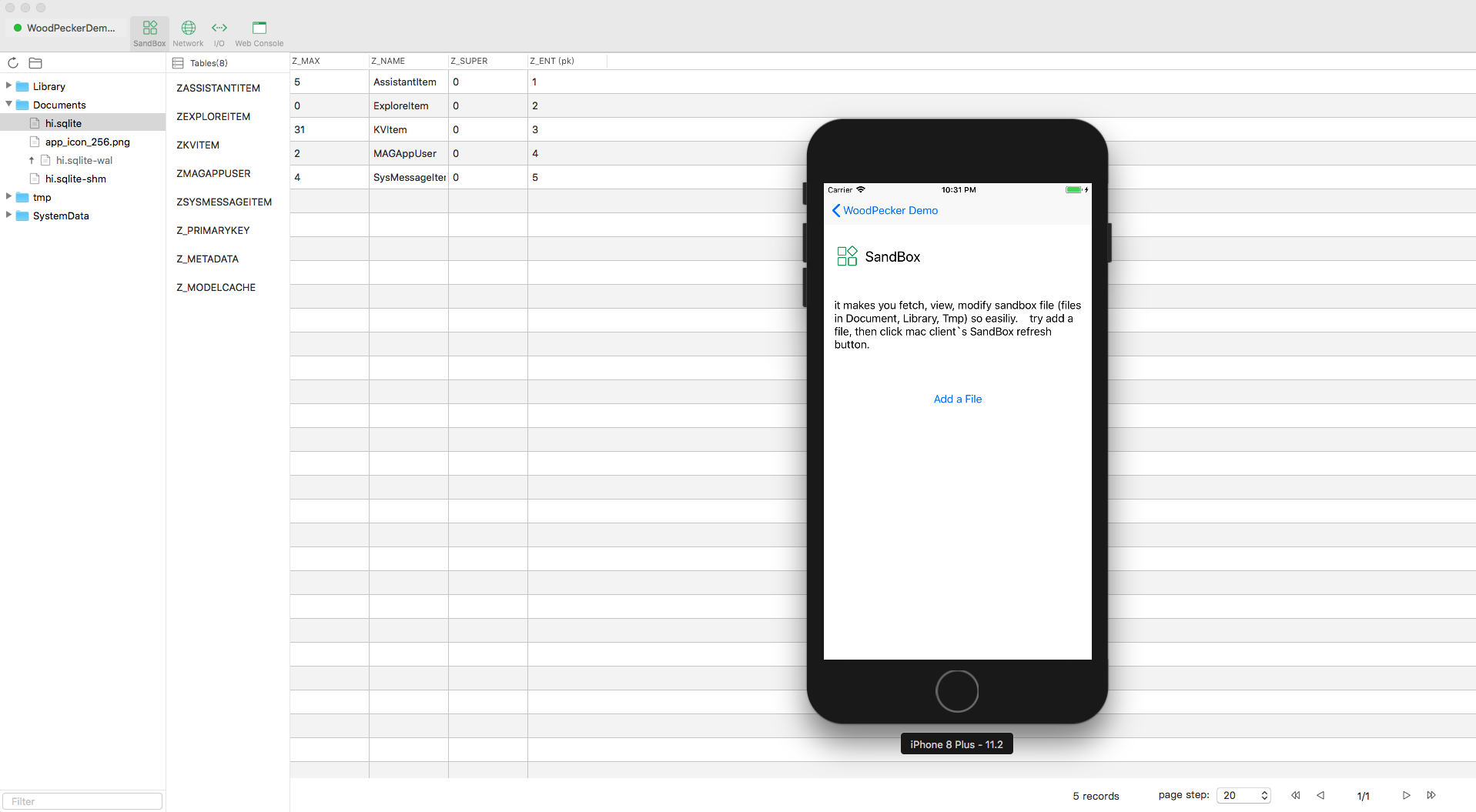The height and width of the screenshot is (812, 1476).
Task: Click the WoodPeckerDem... device title
Action: 71,28
